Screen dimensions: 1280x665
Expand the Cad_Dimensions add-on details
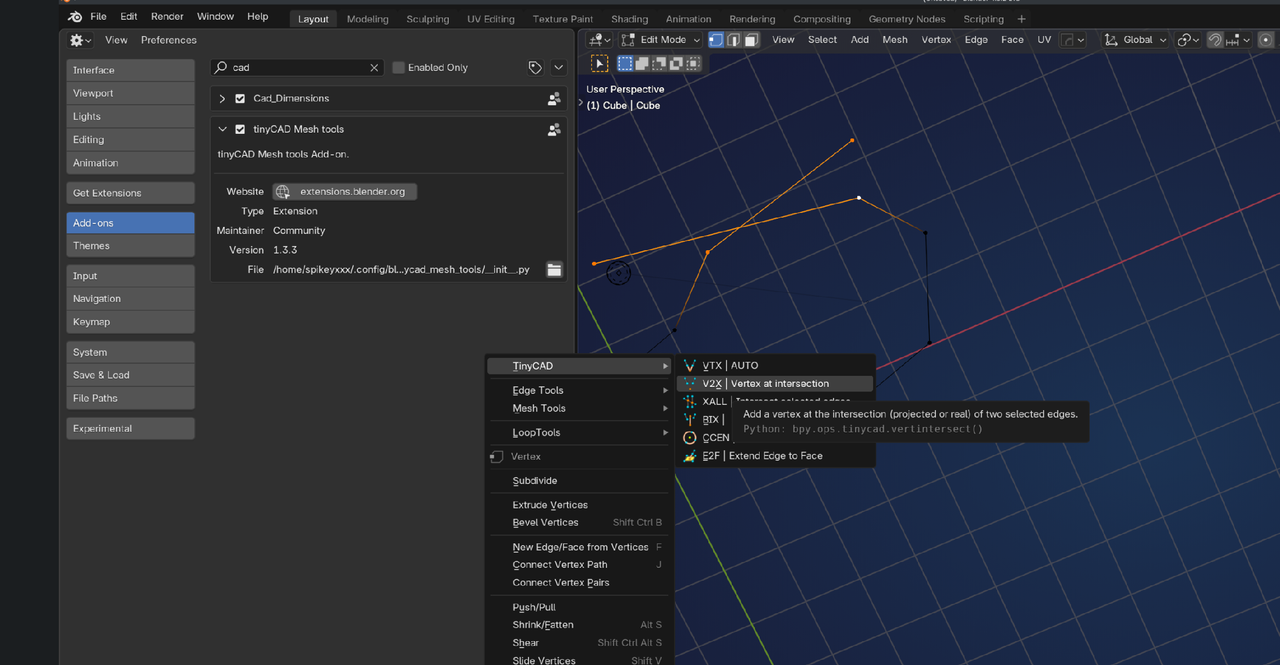(222, 99)
